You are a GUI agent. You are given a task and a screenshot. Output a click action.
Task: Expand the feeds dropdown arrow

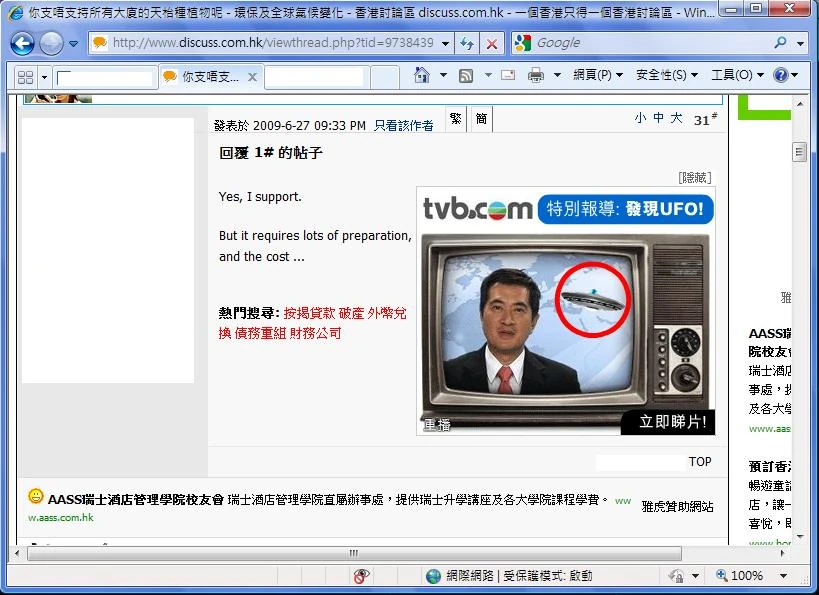click(488, 75)
